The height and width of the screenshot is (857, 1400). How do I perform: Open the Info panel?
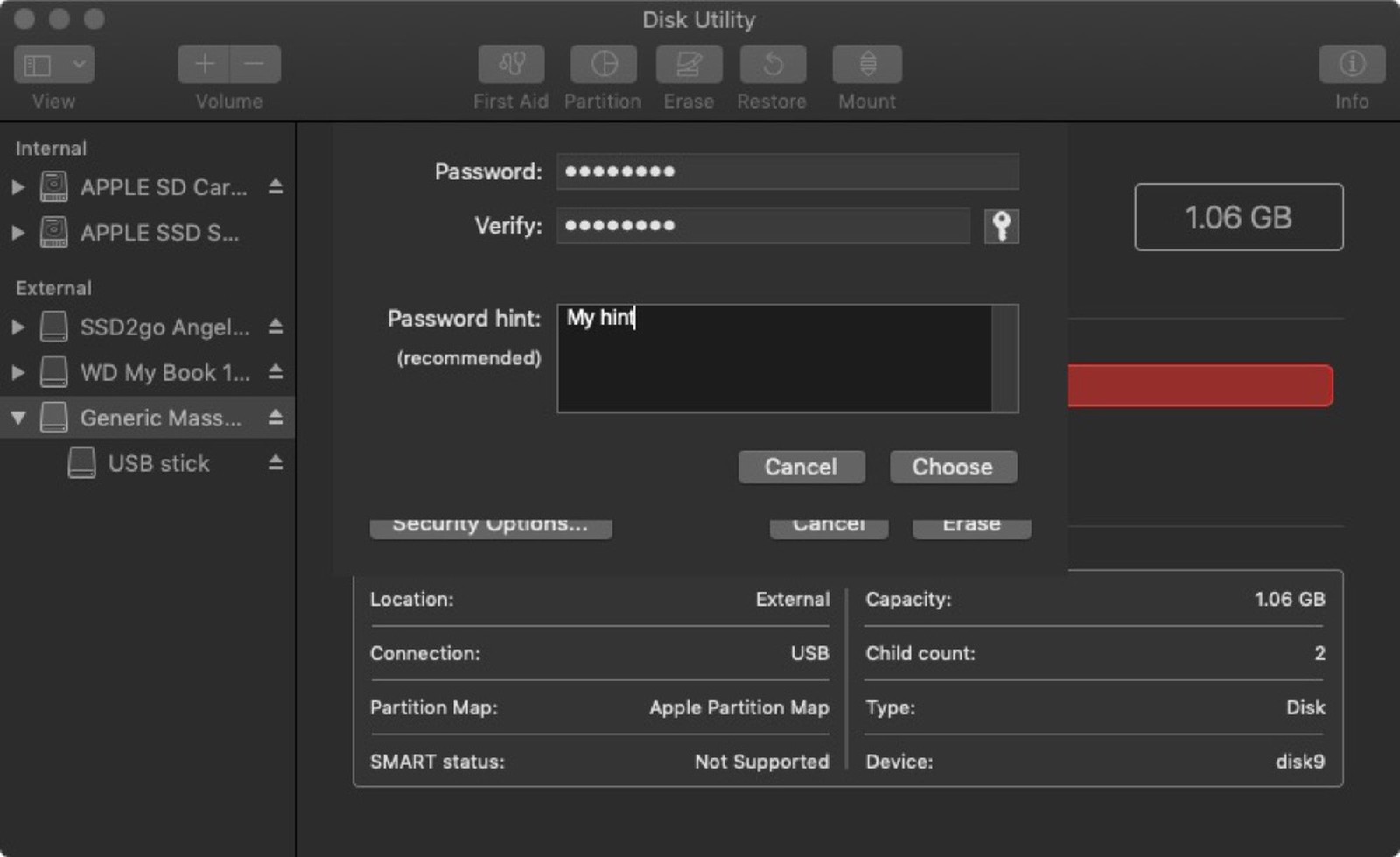[x=1352, y=64]
